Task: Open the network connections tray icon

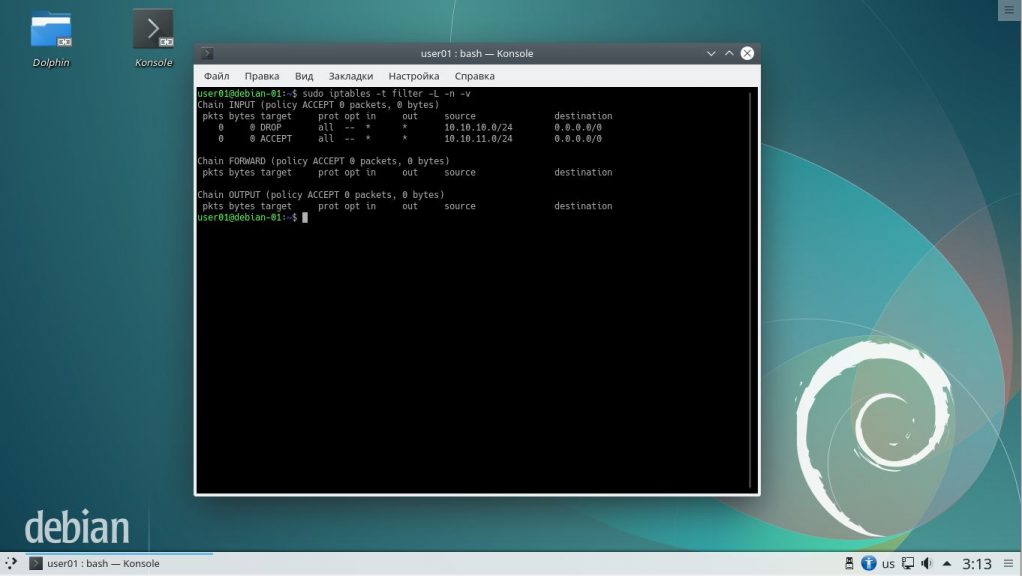Action: (907, 563)
